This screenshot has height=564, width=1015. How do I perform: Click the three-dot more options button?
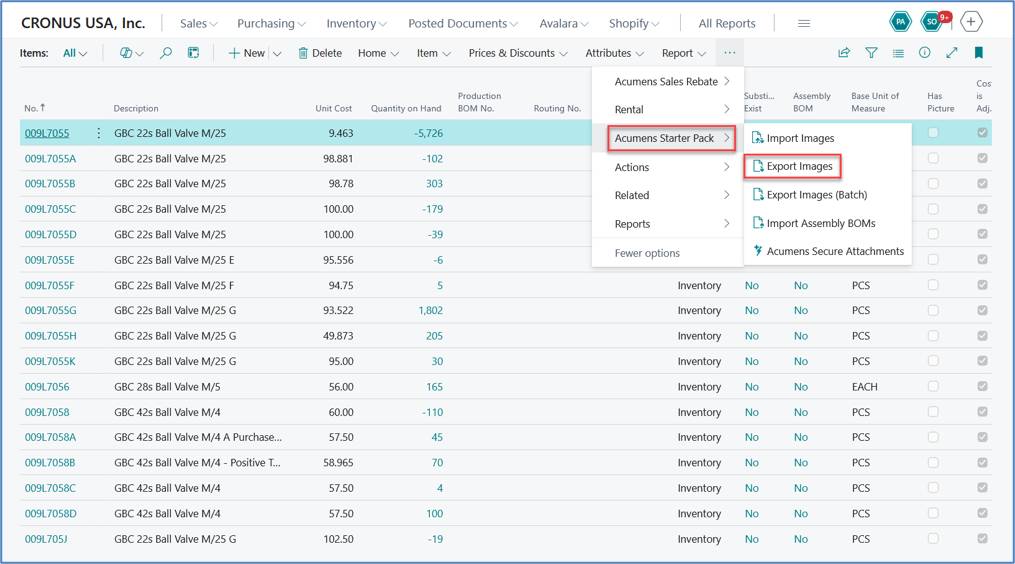pyautogui.click(x=730, y=53)
